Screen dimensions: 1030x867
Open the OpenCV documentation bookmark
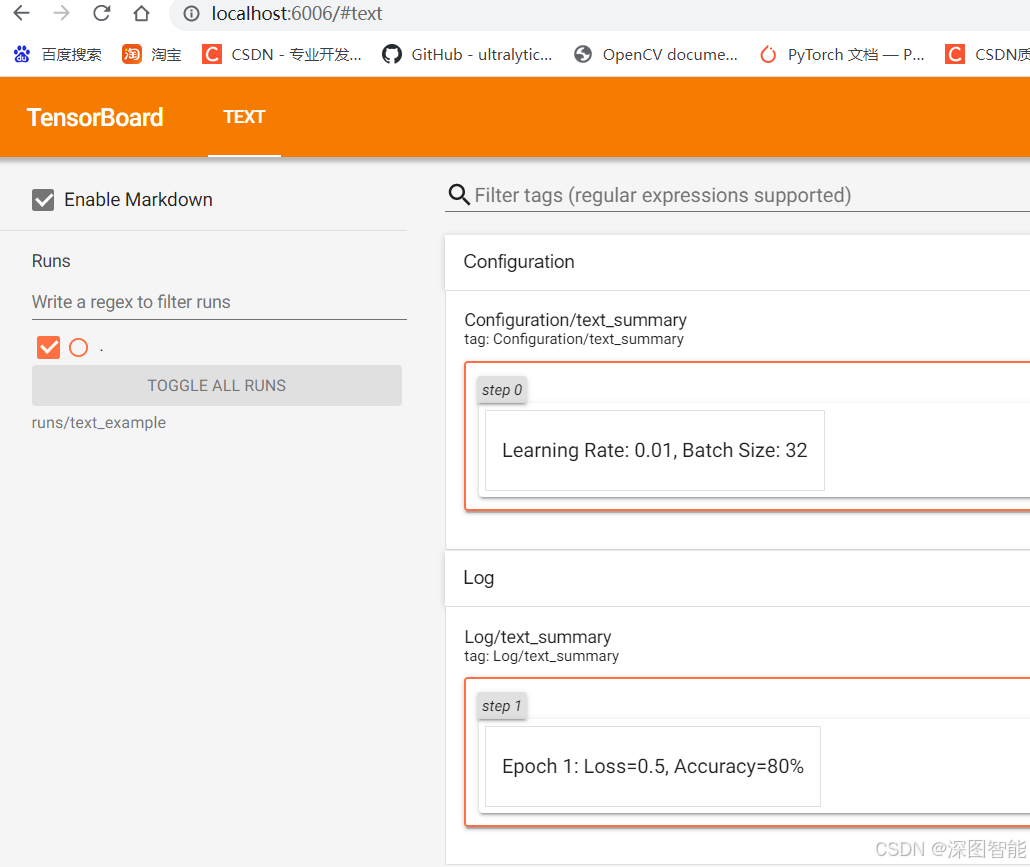(x=656, y=55)
